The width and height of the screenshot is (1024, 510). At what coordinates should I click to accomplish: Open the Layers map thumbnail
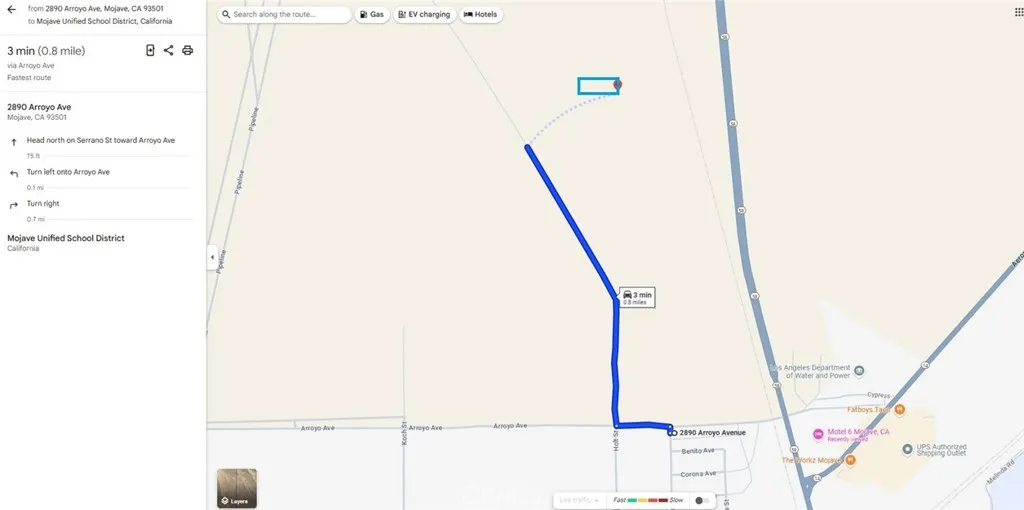click(x=236, y=488)
